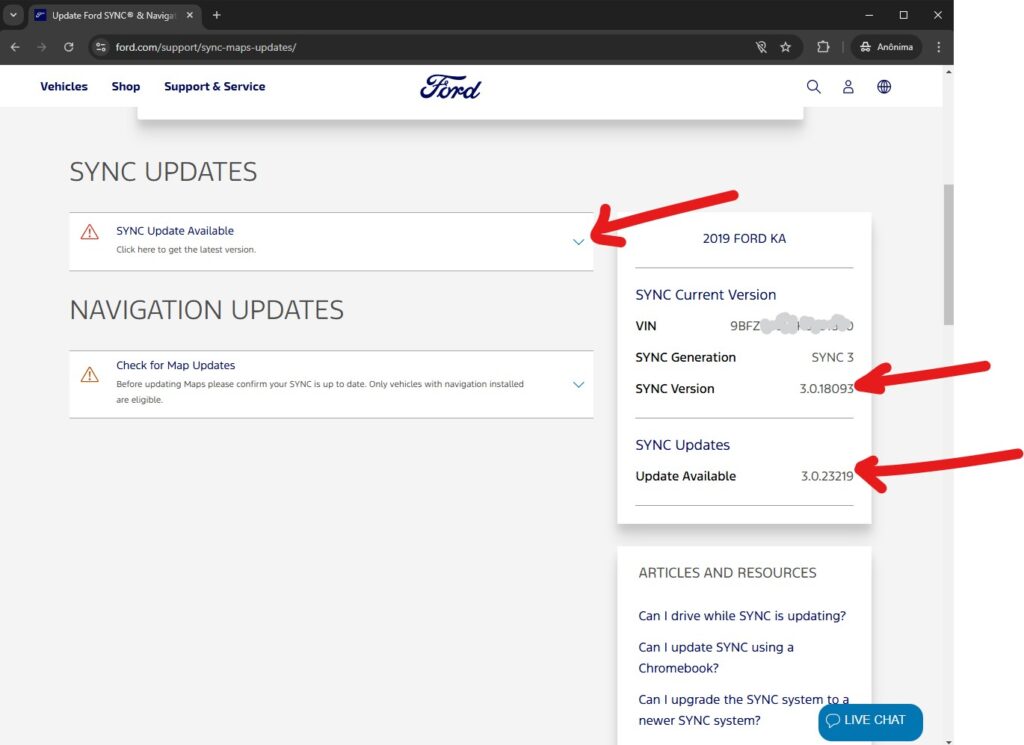This screenshot has width=1024, height=745.
Task: Open the site information icon in address bar
Action: pyautogui.click(x=100, y=46)
